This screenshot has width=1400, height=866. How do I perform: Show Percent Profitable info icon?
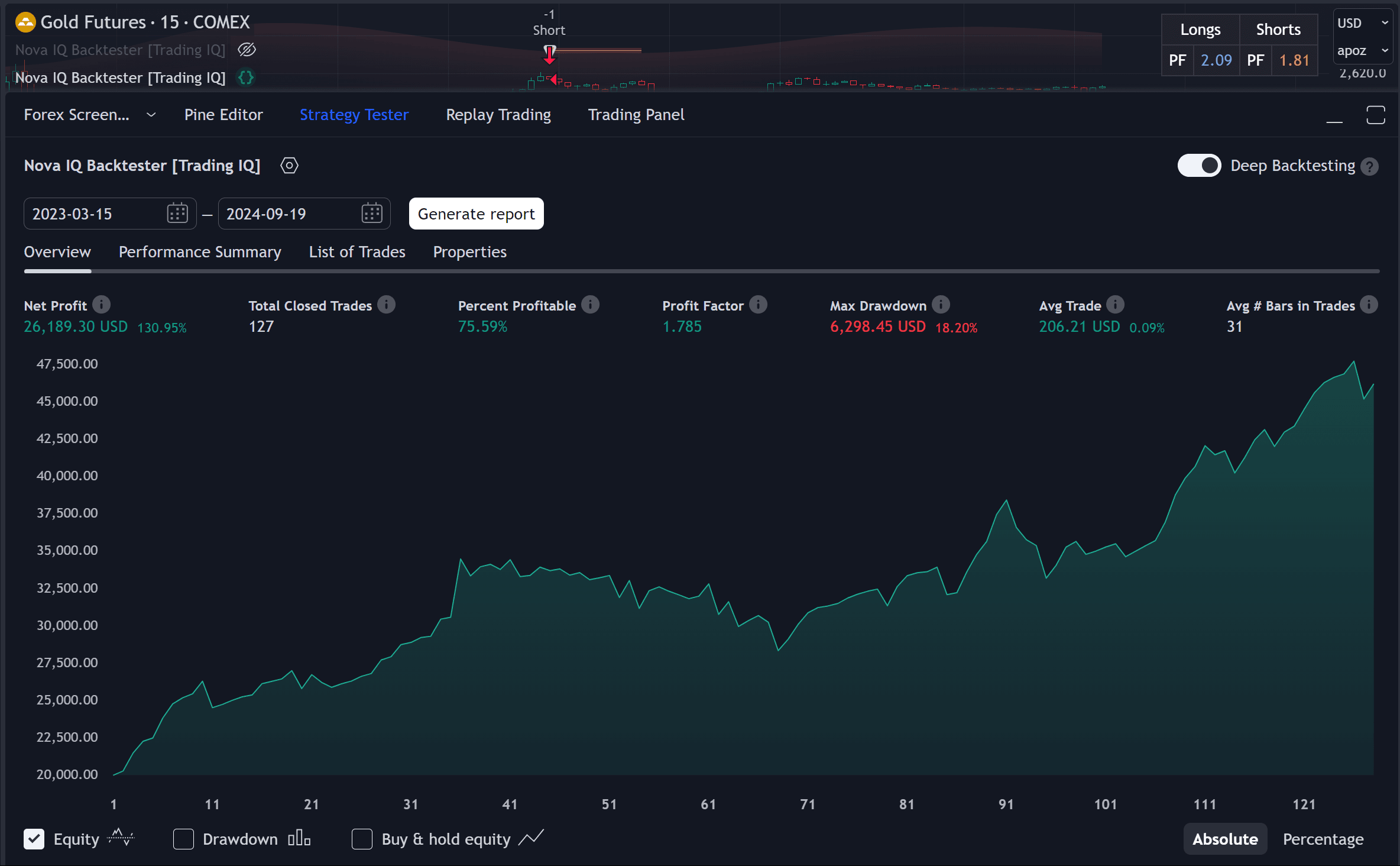(590, 305)
